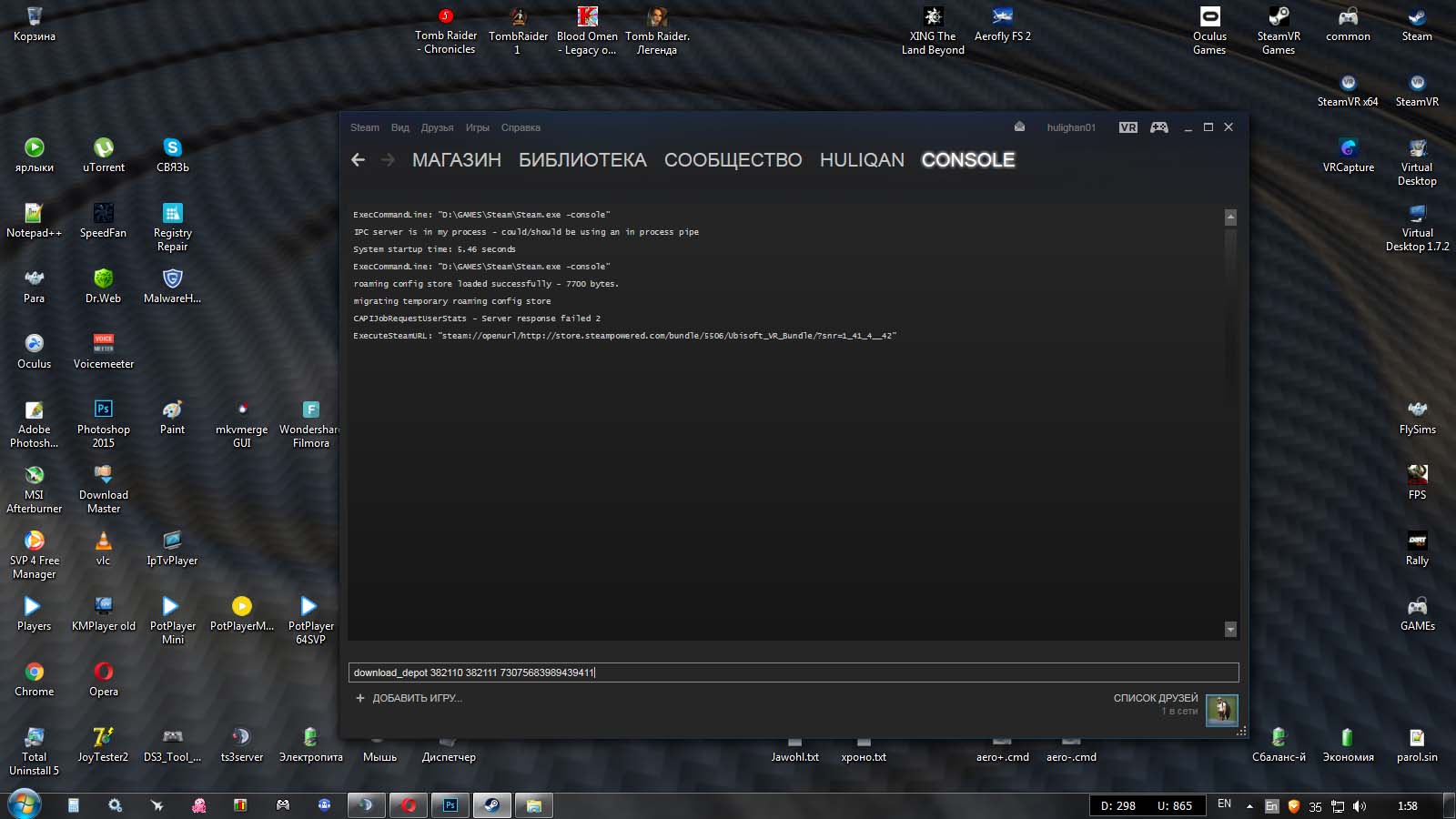The image size is (1456, 819).
Task: Select uTorrent desktop icon
Action: pos(104,155)
